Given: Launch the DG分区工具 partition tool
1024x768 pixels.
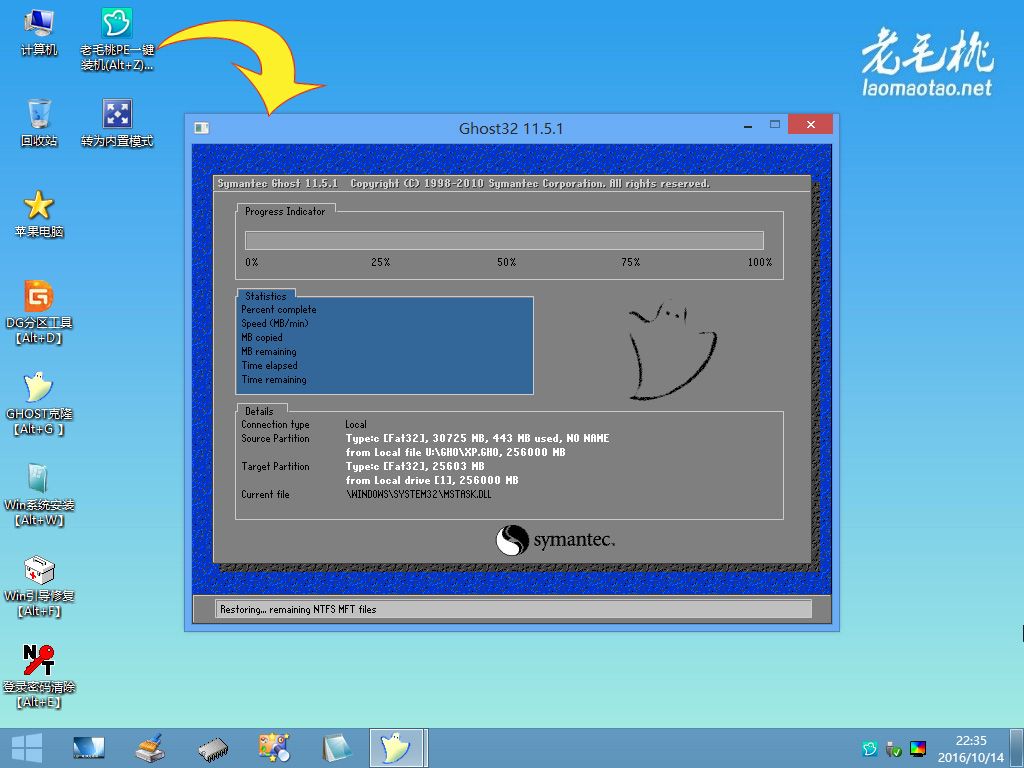Looking at the screenshot, I should [x=39, y=297].
